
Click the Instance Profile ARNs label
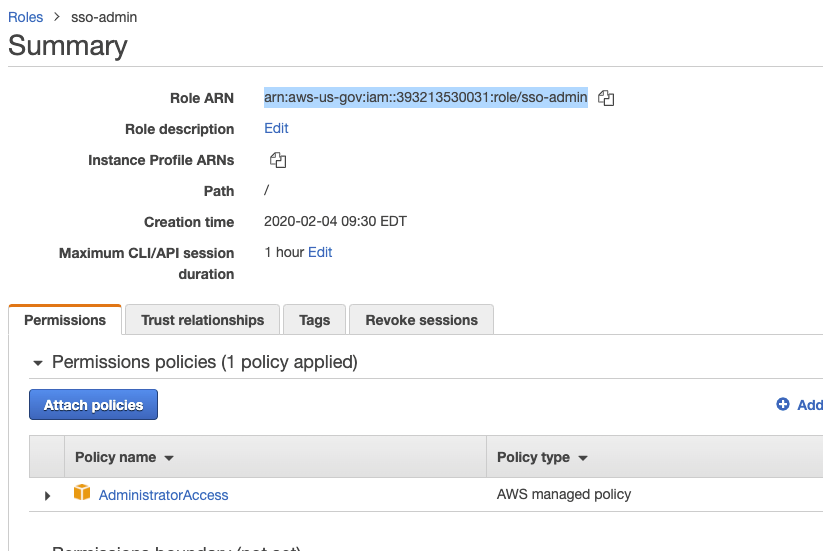pyautogui.click(x=161, y=160)
